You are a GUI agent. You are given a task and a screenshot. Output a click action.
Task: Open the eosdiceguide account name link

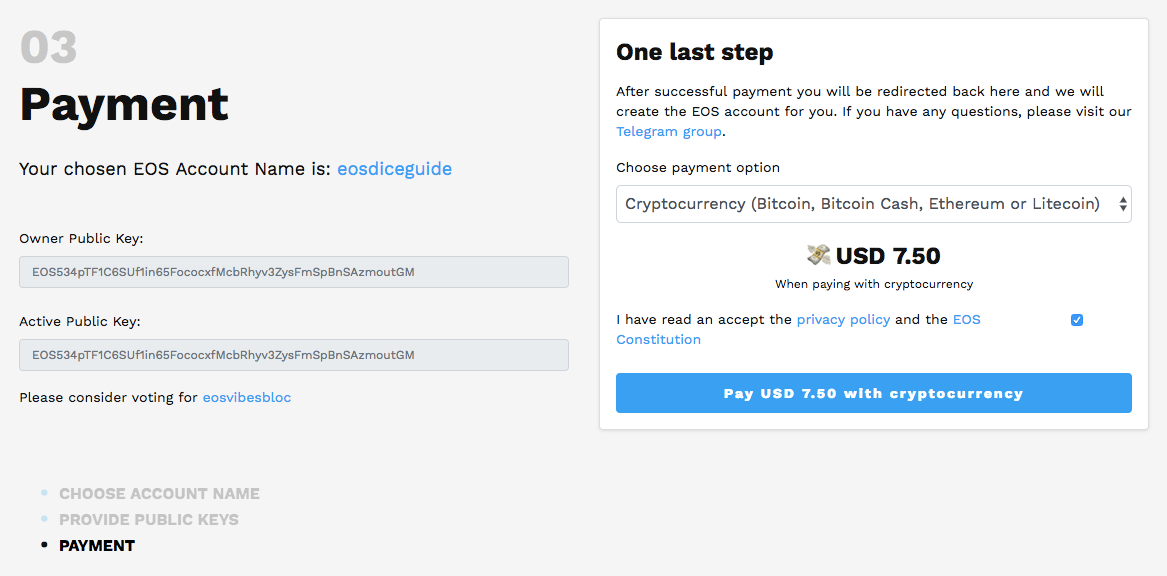click(x=394, y=169)
